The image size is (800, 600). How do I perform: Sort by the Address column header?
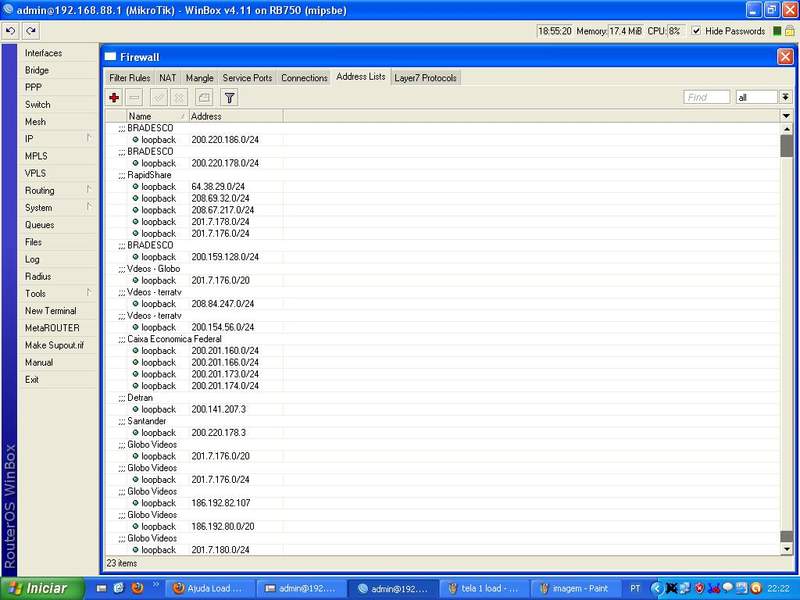click(x=236, y=116)
